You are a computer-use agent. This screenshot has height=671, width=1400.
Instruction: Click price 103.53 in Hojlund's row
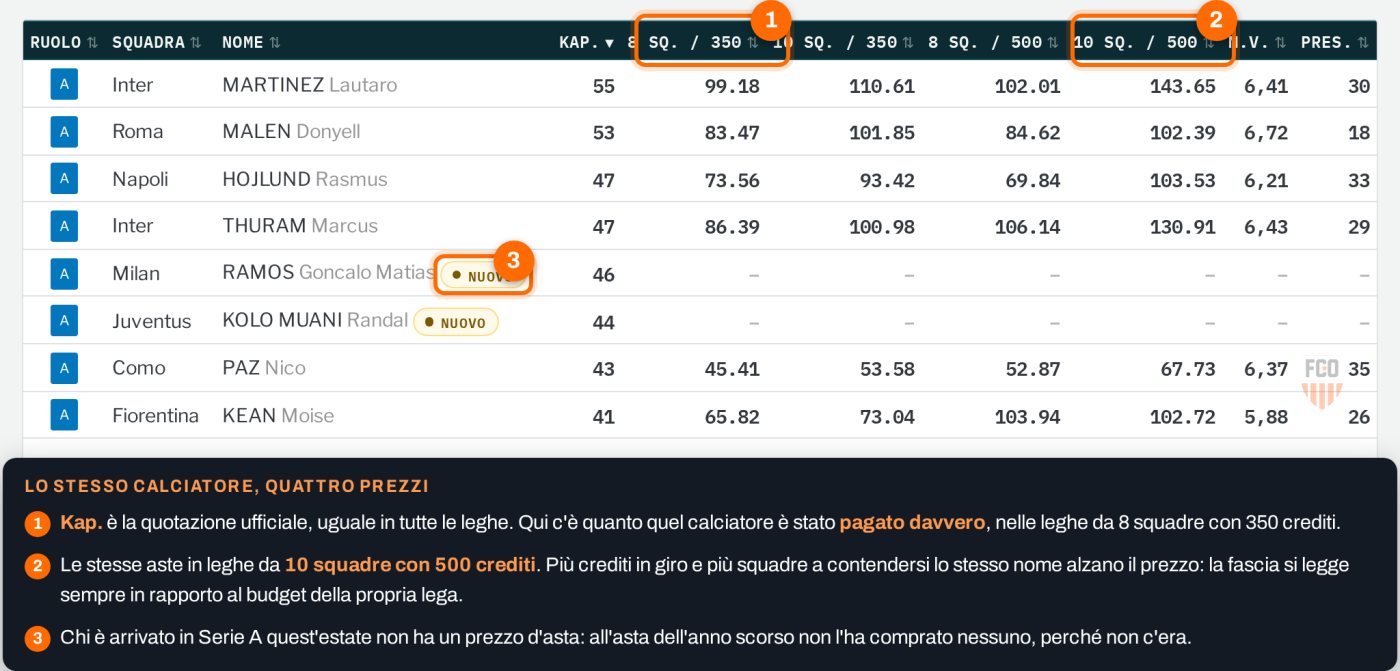pos(1183,180)
